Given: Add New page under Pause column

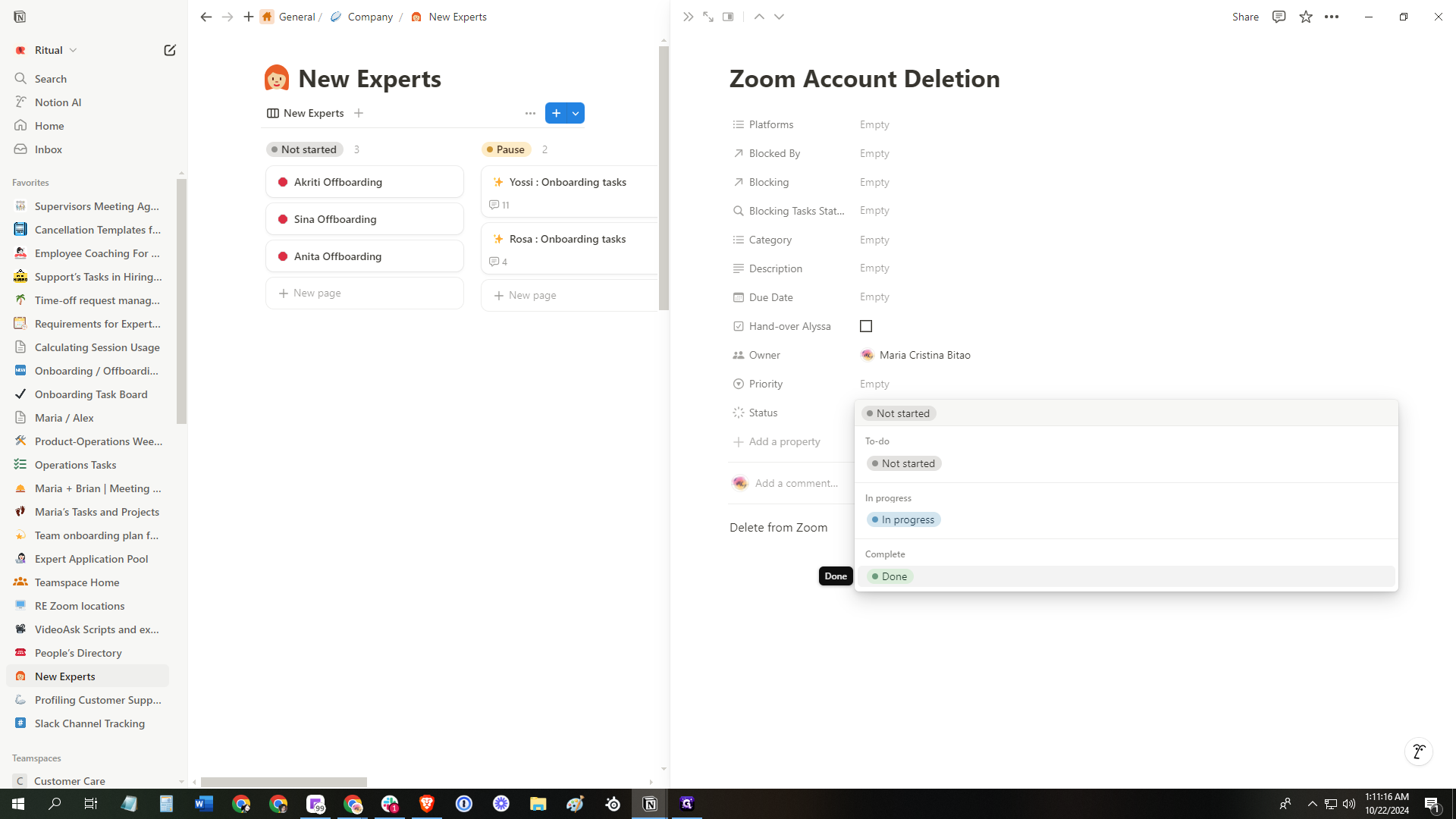Looking at the screenshot, I should pyautogui.click(x=569, y=295).
